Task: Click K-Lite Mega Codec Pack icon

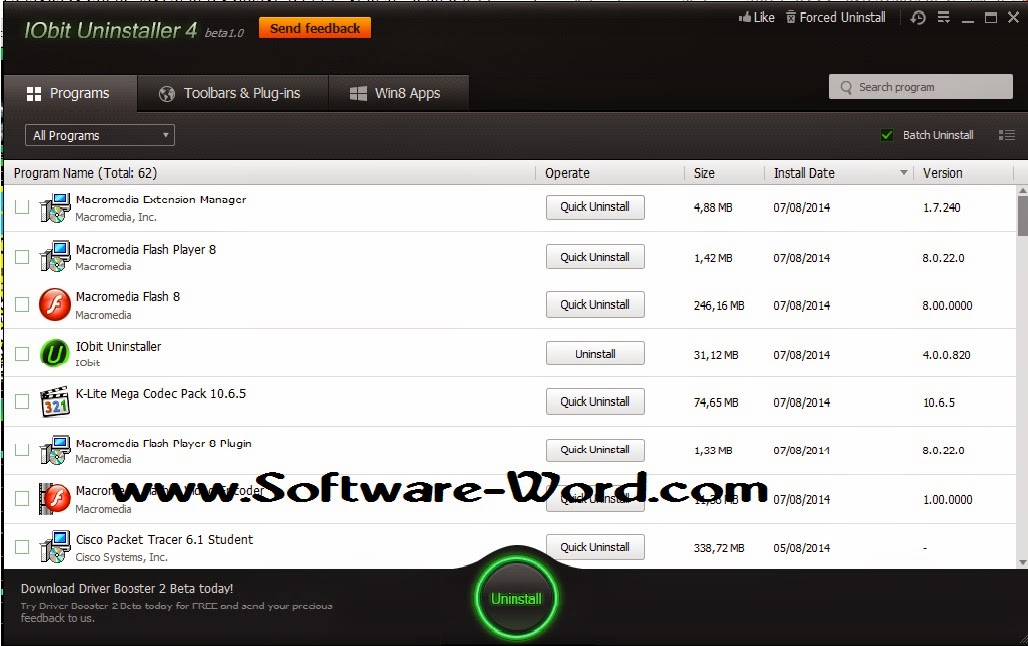Action: [x=54, y=401]
